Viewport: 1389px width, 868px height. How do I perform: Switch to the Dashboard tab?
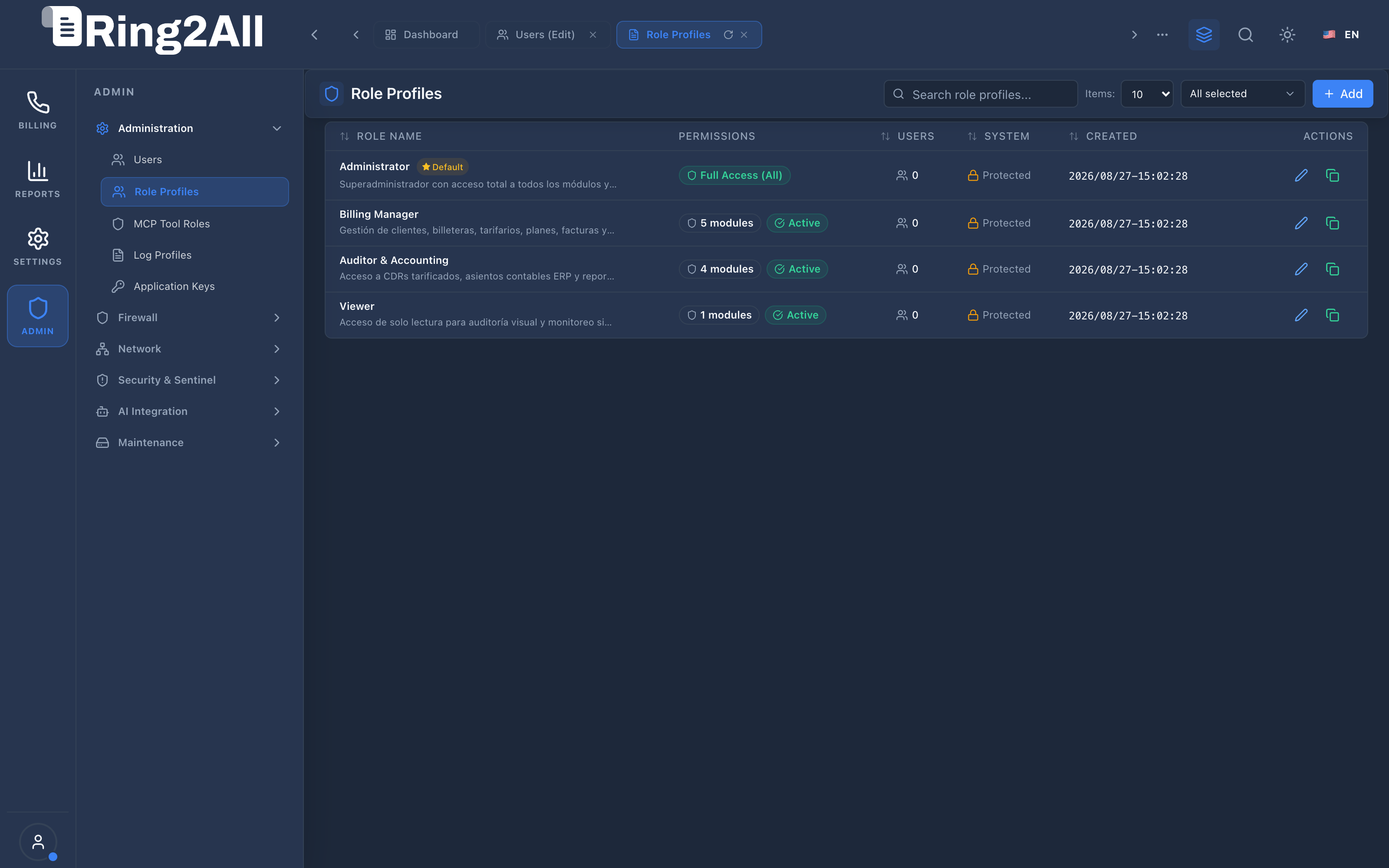pos(426,34)
